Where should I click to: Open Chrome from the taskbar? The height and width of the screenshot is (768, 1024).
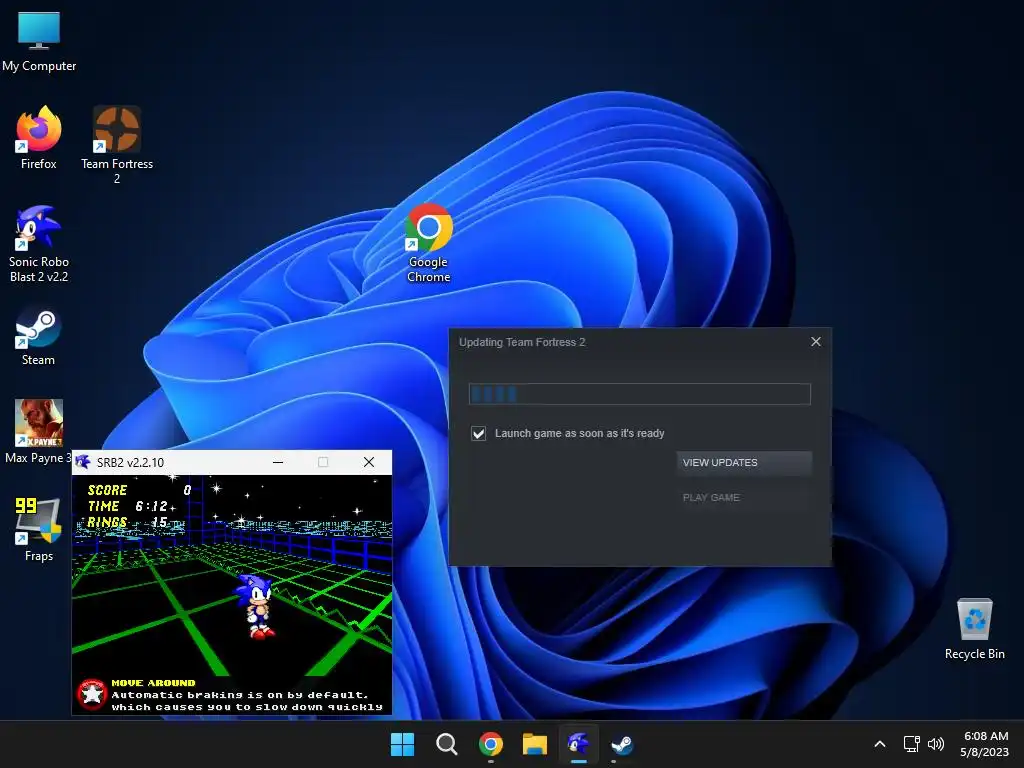click(x=490, y=744)
